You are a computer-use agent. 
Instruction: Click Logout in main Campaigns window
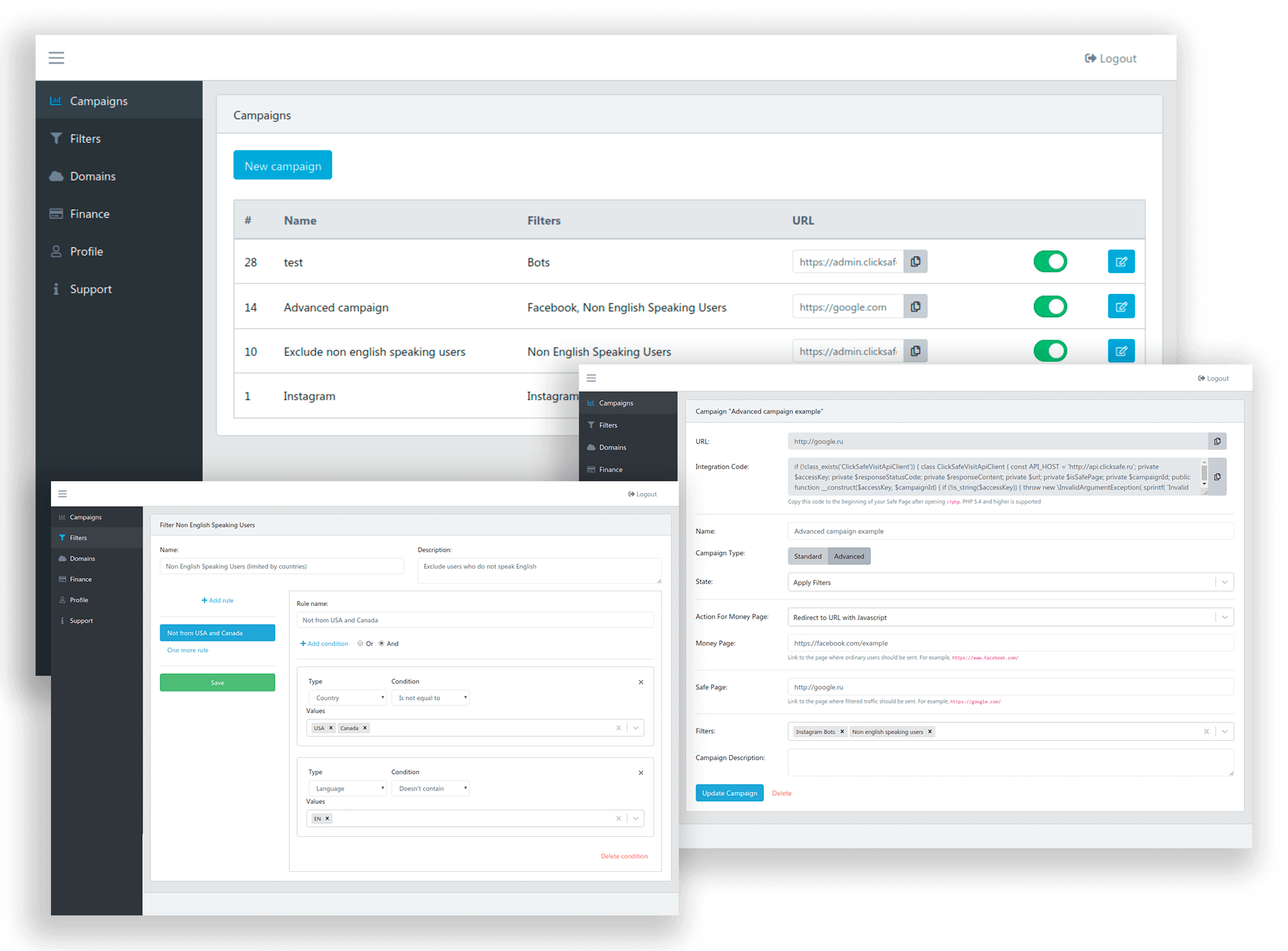[1110, 58]
